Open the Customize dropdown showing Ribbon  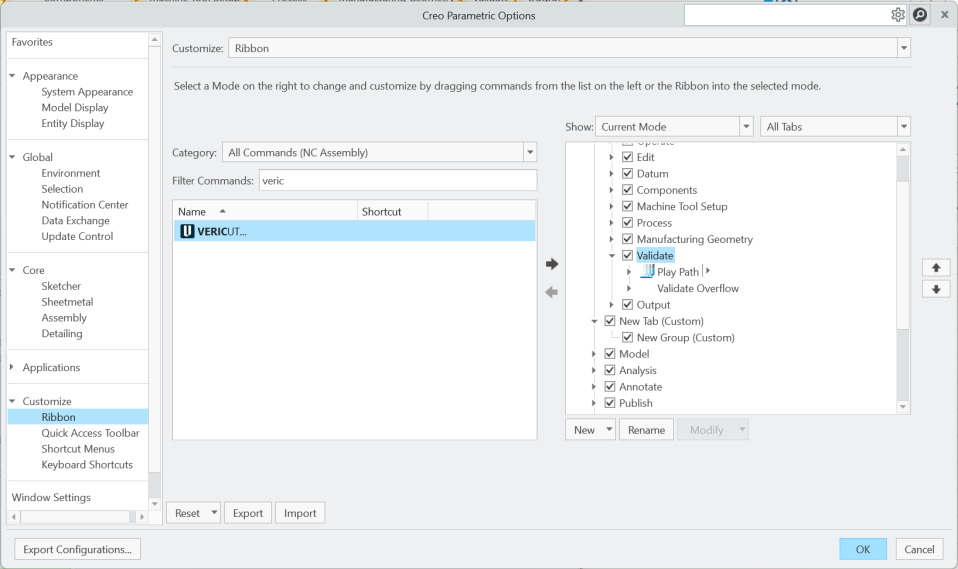pos(904,48)
